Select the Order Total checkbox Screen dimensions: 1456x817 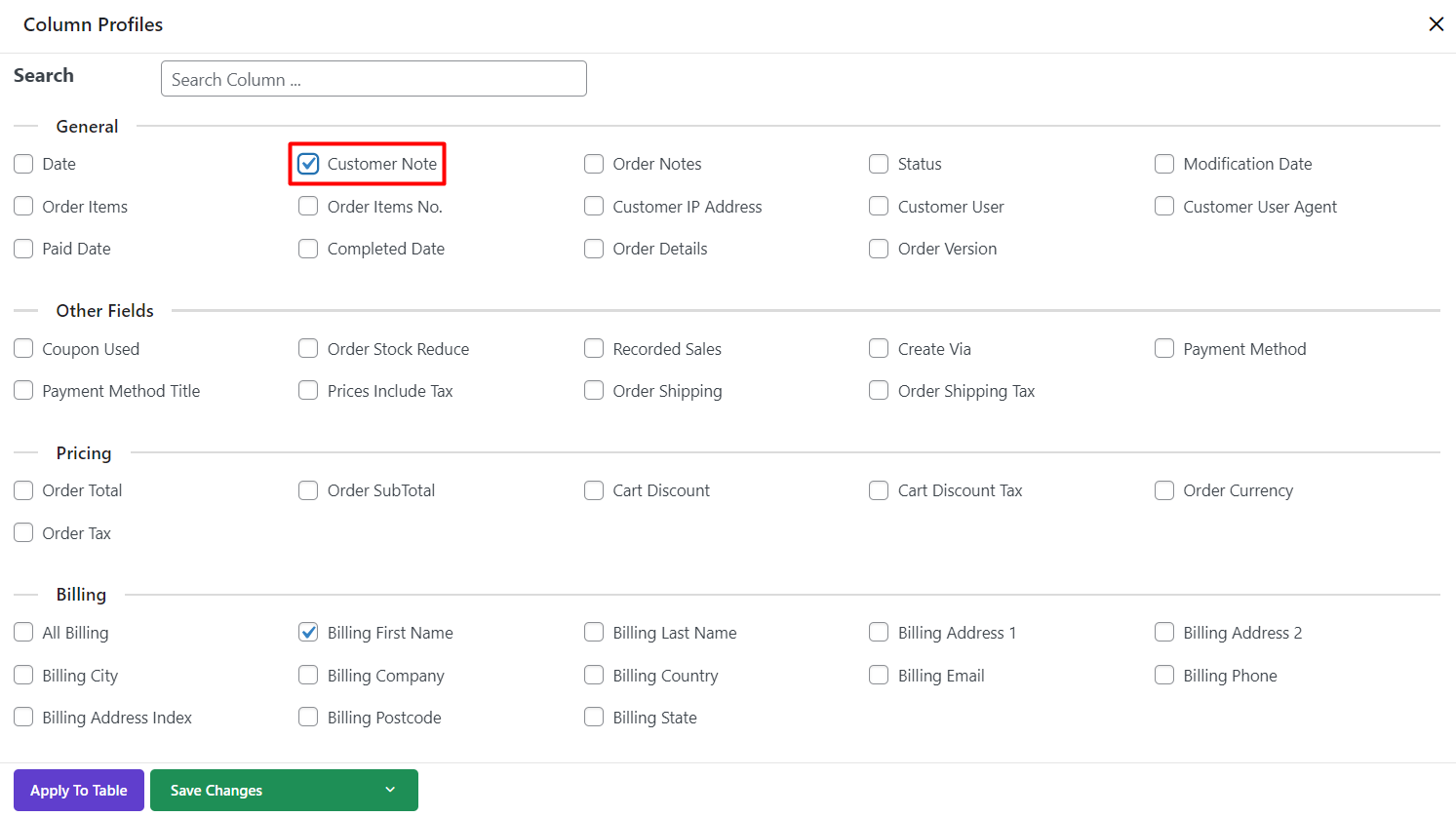[23, 490]
